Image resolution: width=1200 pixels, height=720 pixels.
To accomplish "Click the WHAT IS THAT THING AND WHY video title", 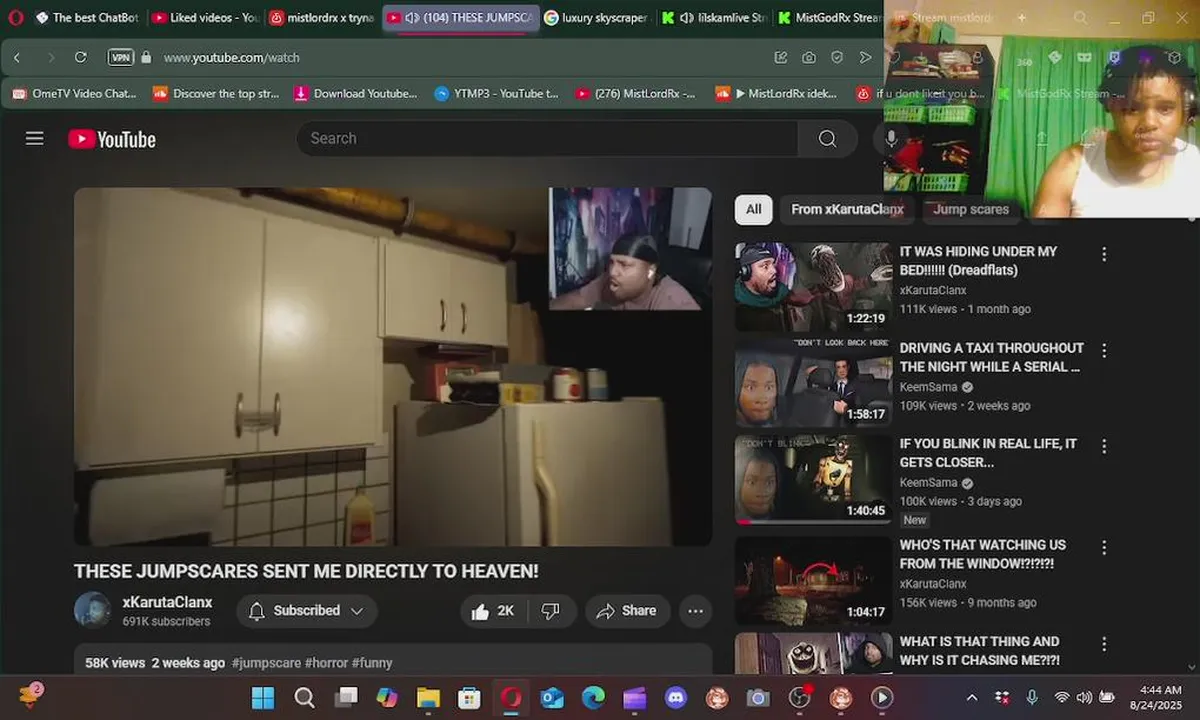I will 979,651.
